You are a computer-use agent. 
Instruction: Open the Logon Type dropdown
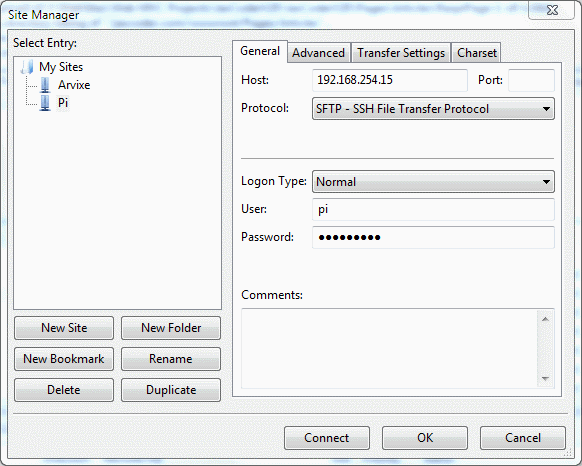(x=433, y=182)
